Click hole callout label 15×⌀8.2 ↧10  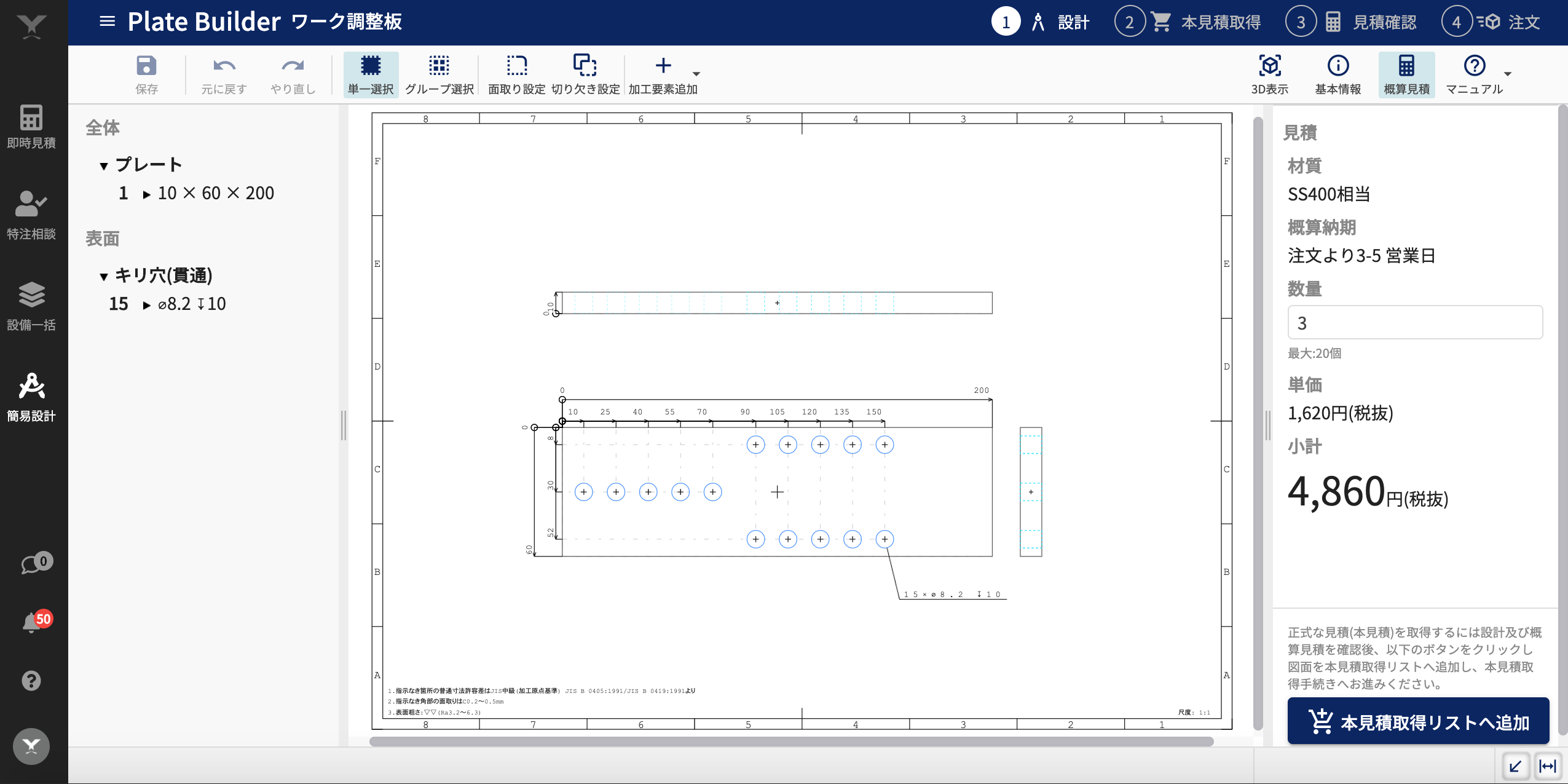coord(952,594)
